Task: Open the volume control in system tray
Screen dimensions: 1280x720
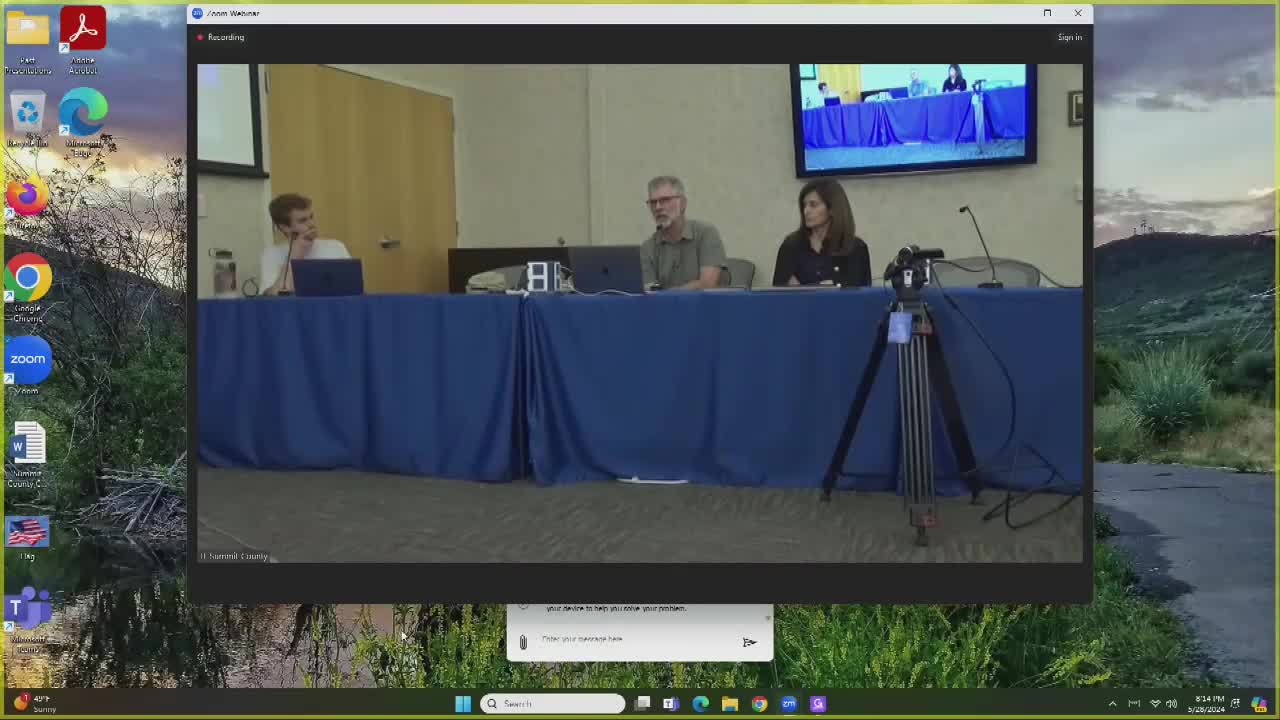Action: point(1171,704)
